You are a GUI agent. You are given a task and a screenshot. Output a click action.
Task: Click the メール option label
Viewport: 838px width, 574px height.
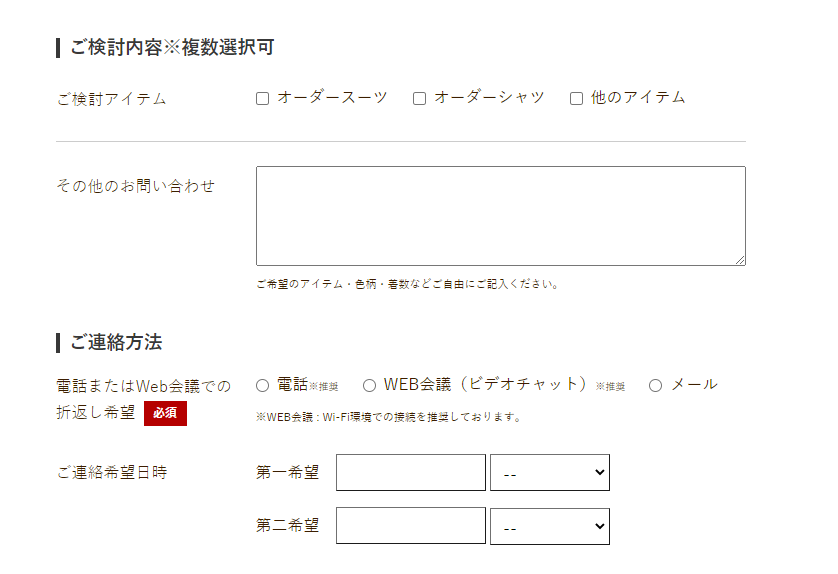694,384
